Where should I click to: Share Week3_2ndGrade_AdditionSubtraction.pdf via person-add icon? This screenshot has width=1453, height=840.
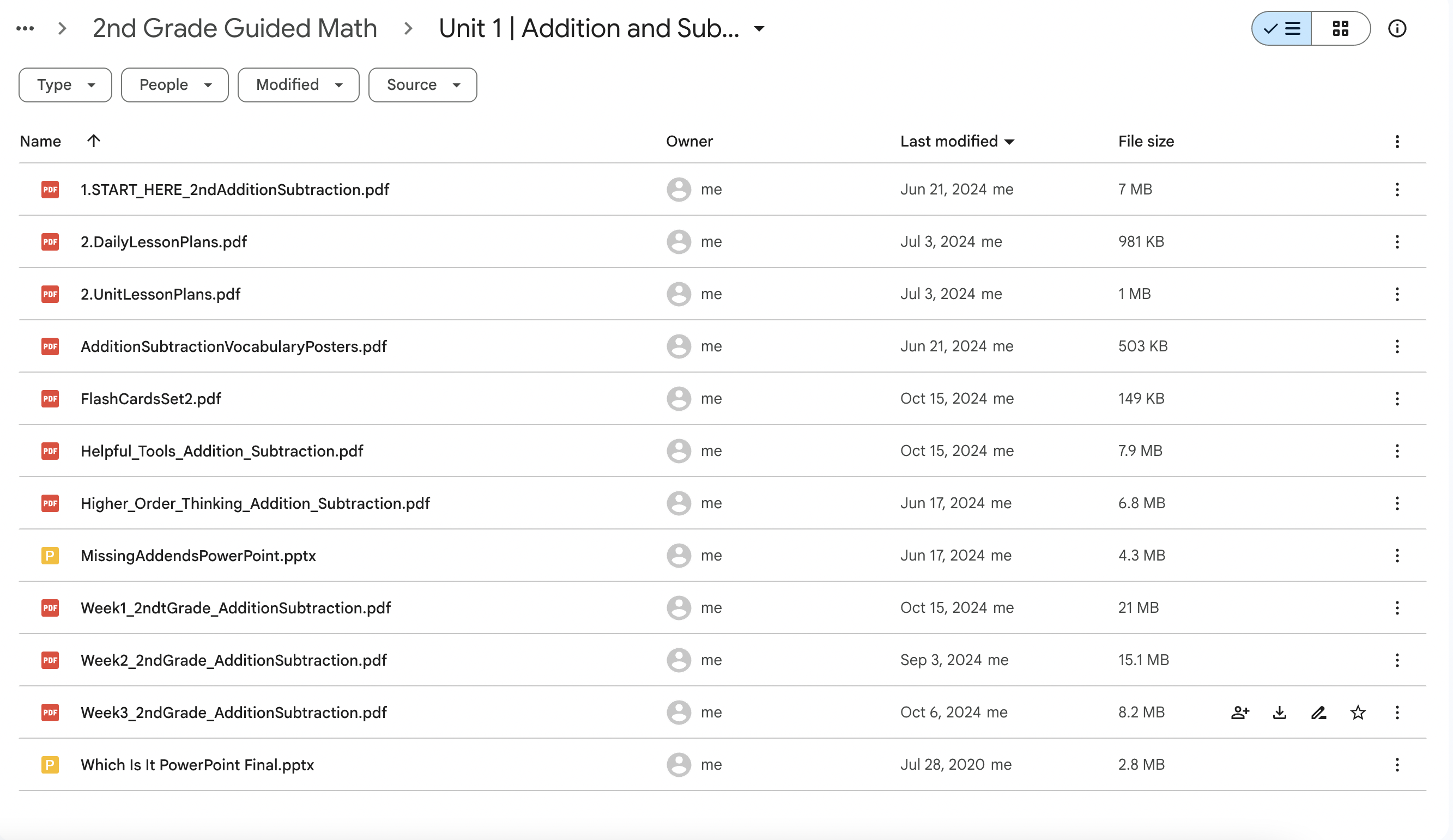point(1240,713)
